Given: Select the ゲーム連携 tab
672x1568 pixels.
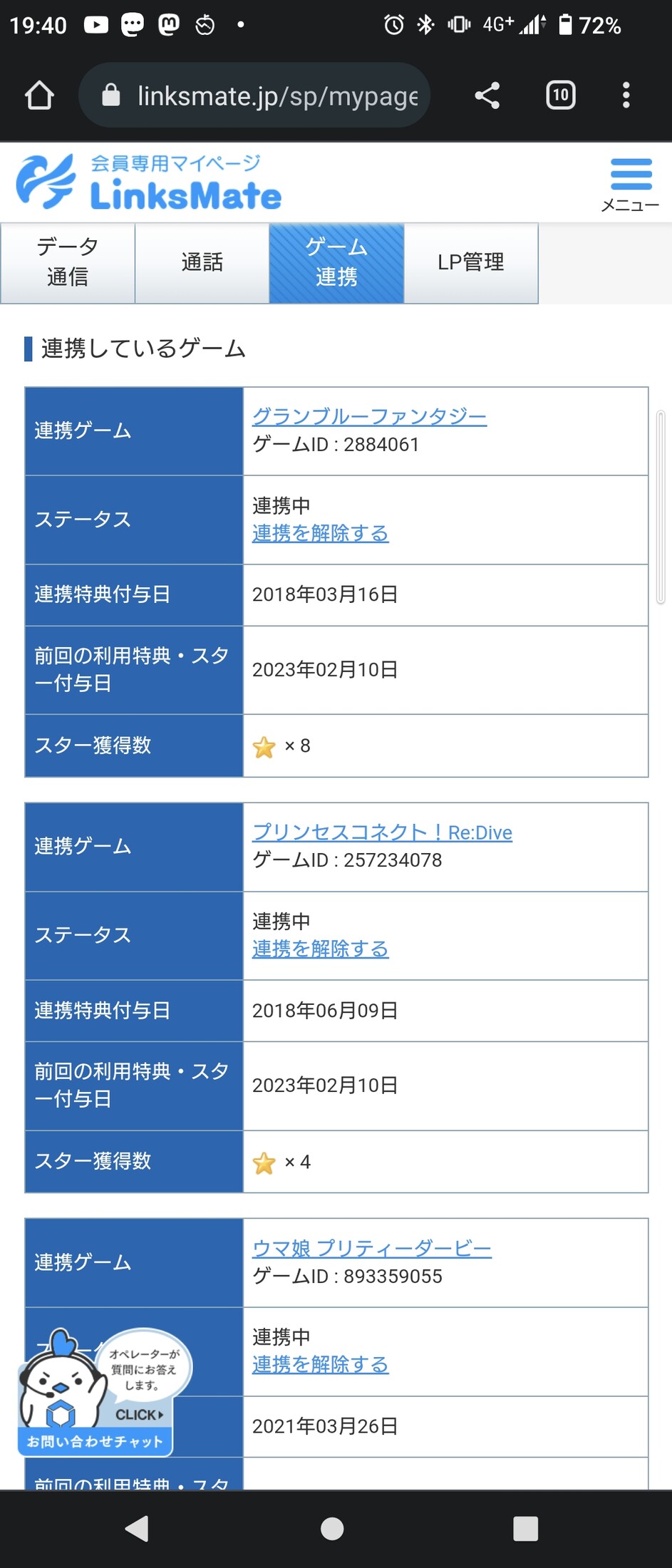Looking at the screenshot, I should [336, 262].
